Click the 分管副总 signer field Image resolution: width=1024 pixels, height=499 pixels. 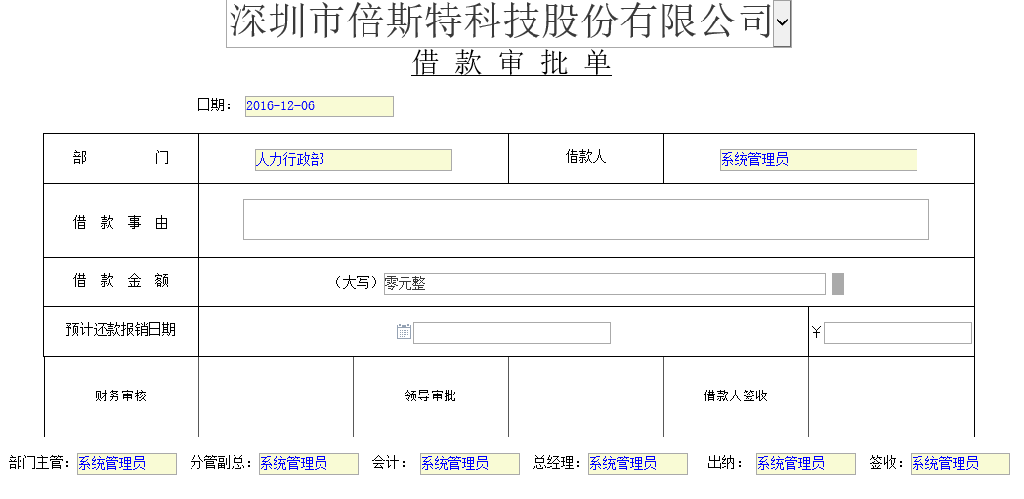[309, 464]
